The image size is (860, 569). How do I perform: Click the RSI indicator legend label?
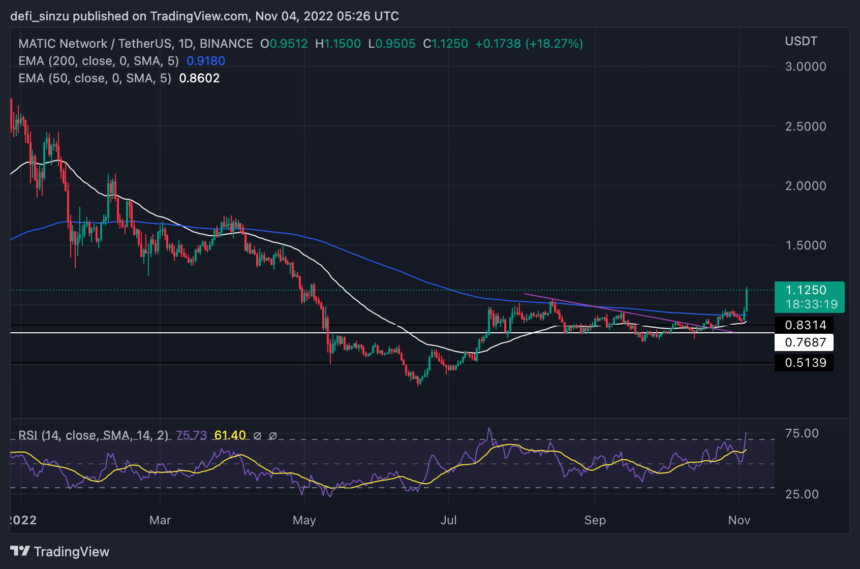click(92, 435)
